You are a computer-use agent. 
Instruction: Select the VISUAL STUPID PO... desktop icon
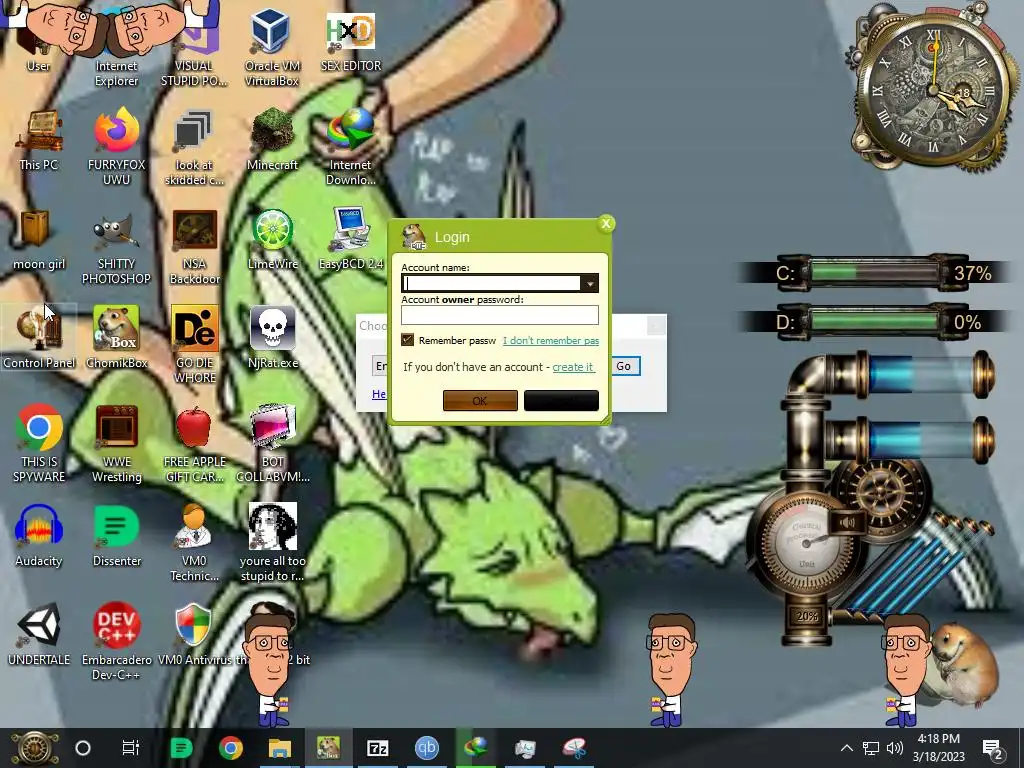pos(194,47)
